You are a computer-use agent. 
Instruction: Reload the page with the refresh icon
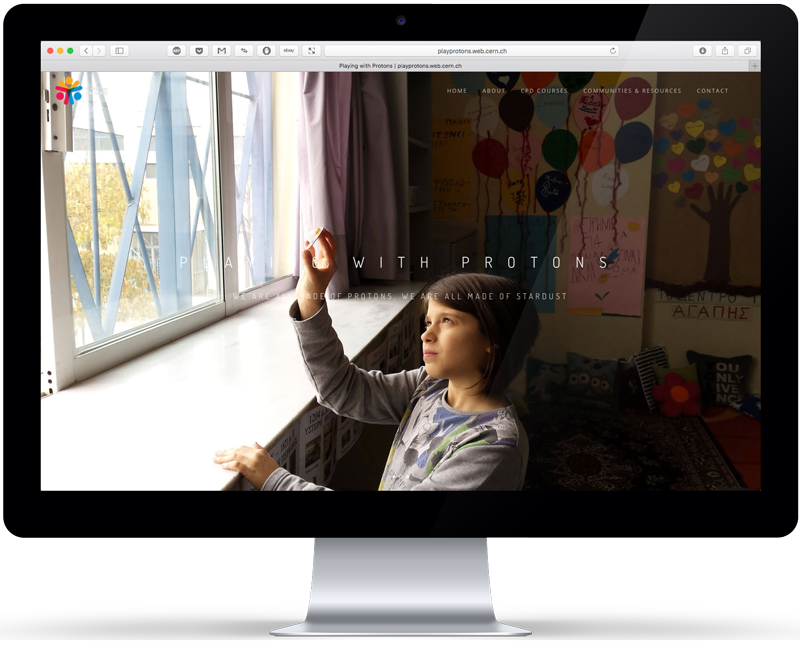pos(613,50)
